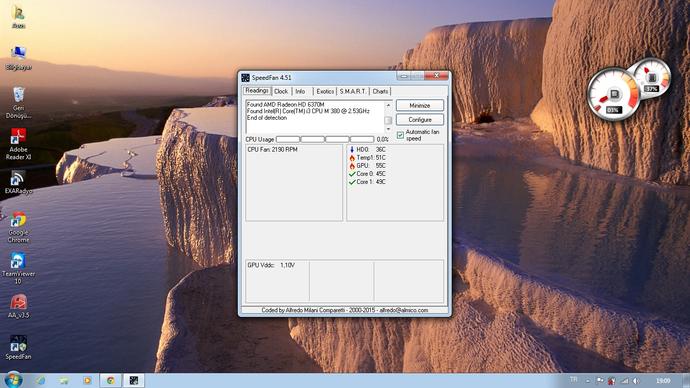Open the Windows Start menu orb
690x388 pixels.
click(13, 380)
